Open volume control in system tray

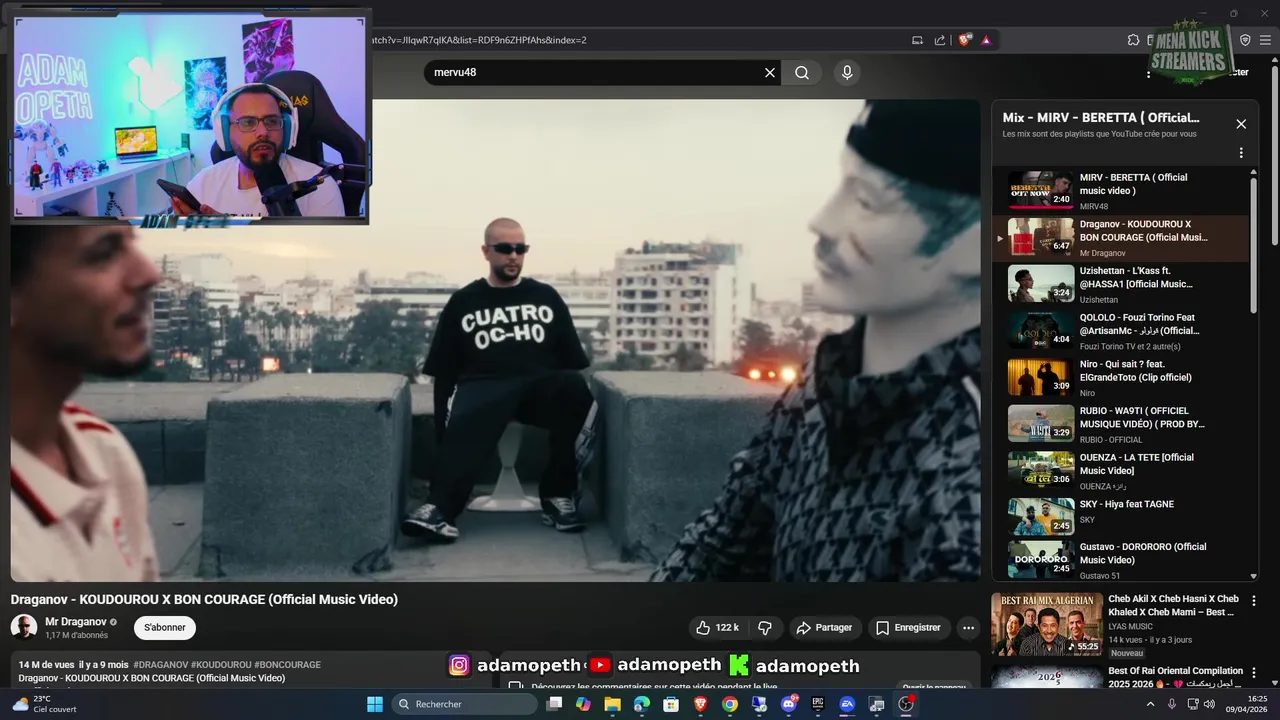pos(1208,704)
